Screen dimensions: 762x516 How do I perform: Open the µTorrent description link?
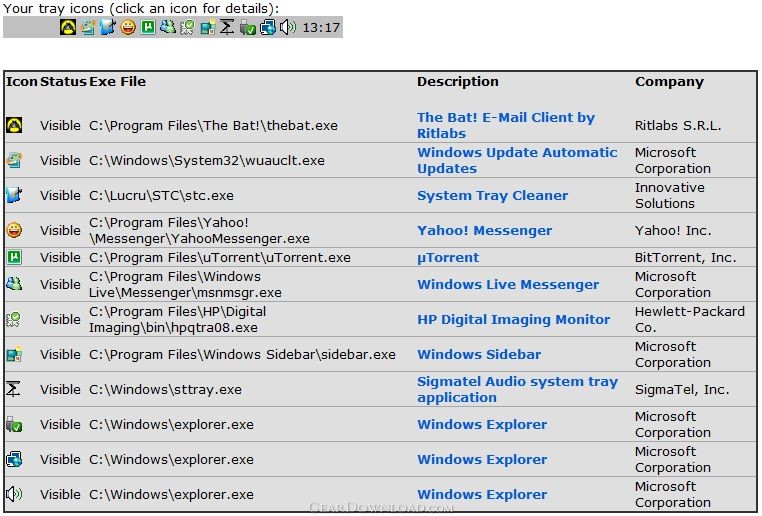click(448, 257)
